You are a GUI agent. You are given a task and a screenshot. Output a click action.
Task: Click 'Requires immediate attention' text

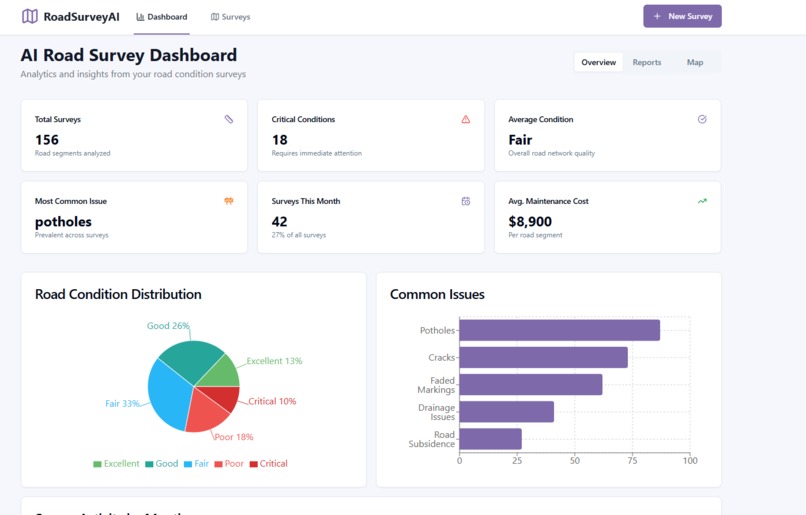317,153
